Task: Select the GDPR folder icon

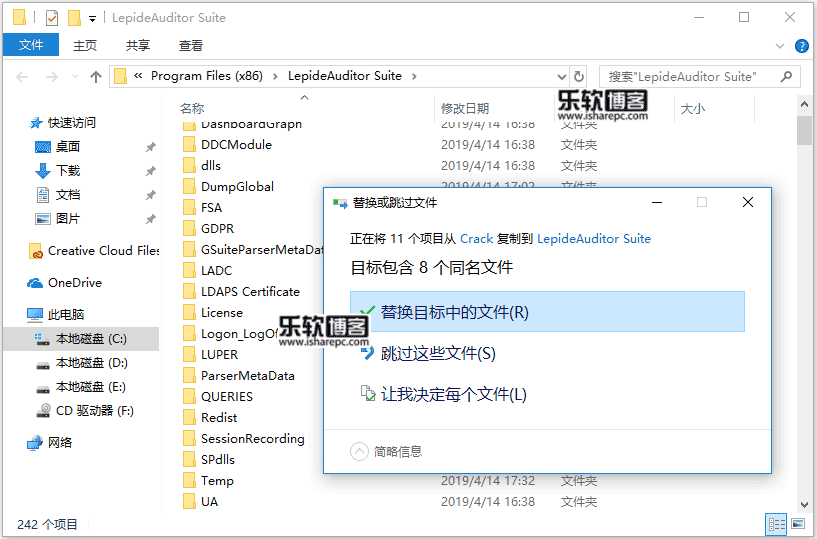Action: click(190, 228)
